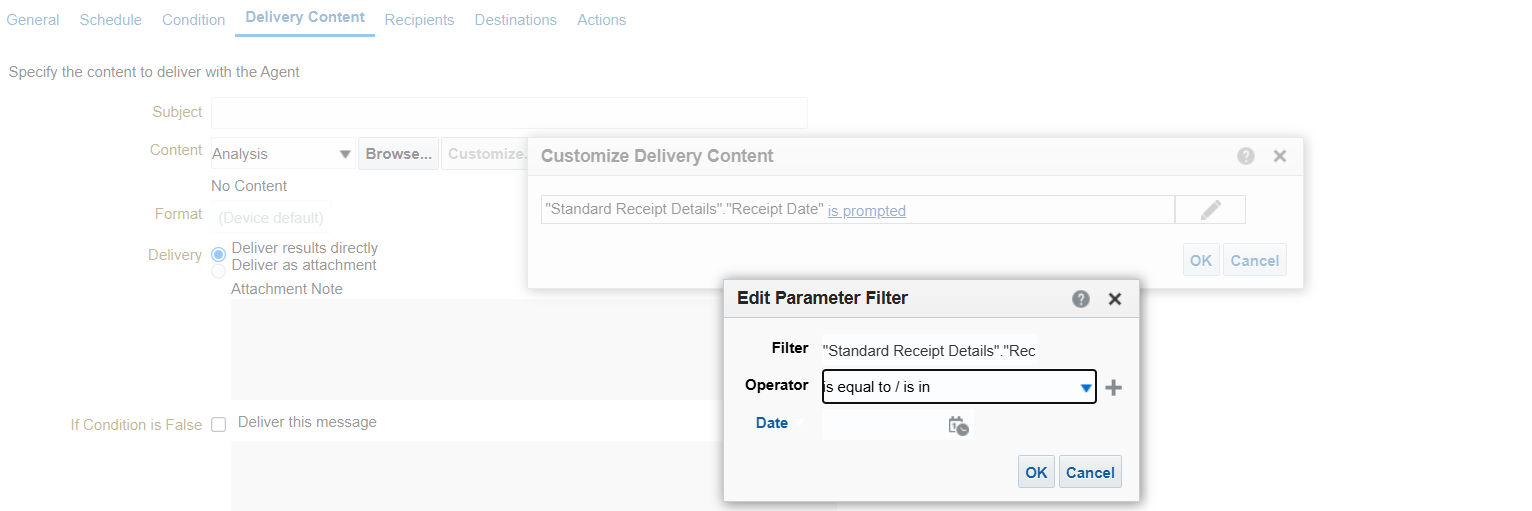The height and width of the screenshot is (511, 1532).
Task: Cancel the Edit Parameter Filter dialog
Action: [1090, 472]
